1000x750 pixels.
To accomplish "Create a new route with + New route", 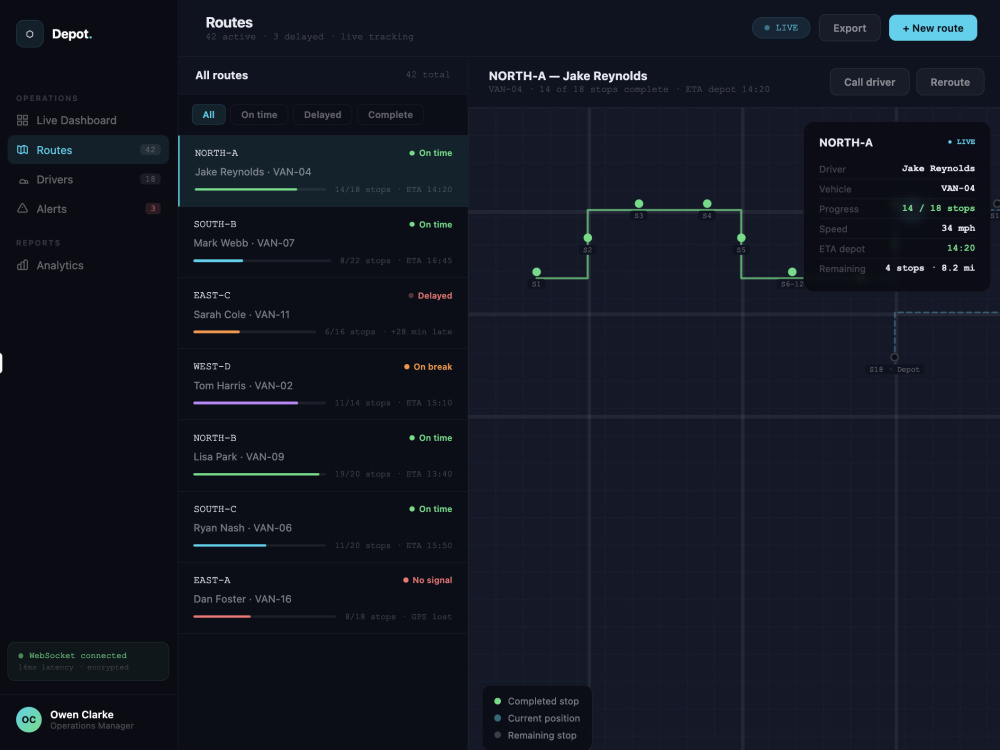I will [932, 28].
